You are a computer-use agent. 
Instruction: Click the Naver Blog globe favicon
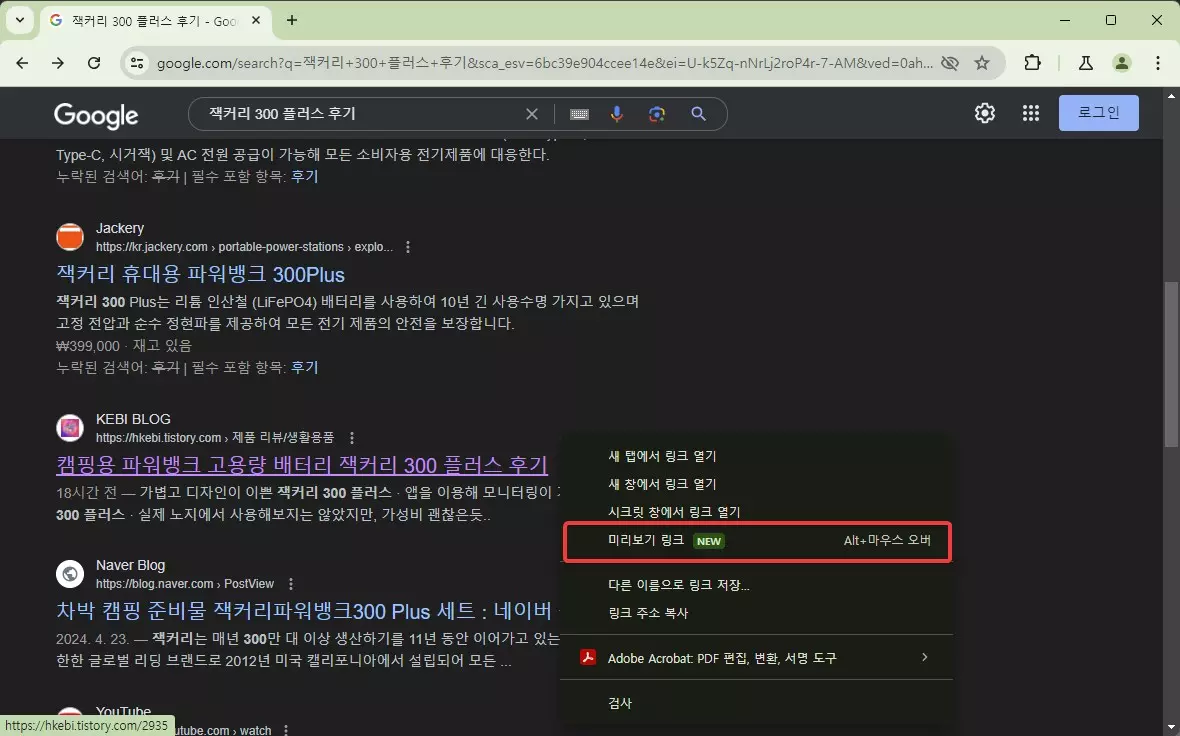70,574
